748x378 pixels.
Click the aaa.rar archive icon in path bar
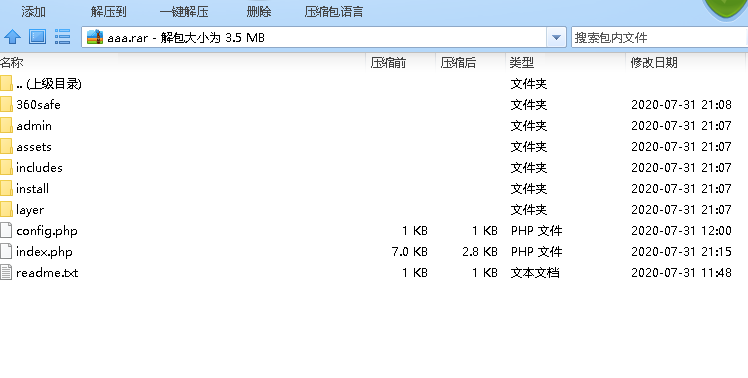pos(95,37)
